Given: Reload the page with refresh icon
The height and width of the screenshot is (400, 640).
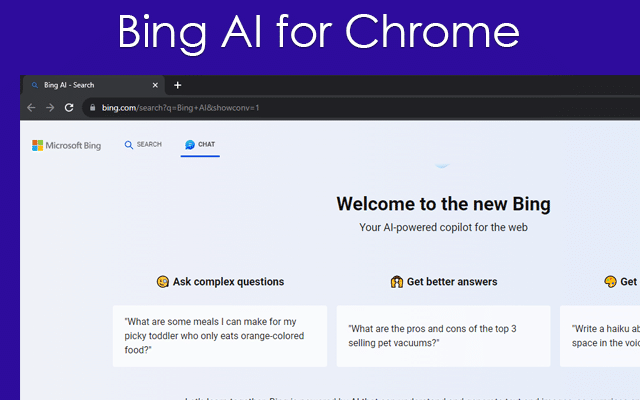Looking at the screenshot, I should click(69, 108).
